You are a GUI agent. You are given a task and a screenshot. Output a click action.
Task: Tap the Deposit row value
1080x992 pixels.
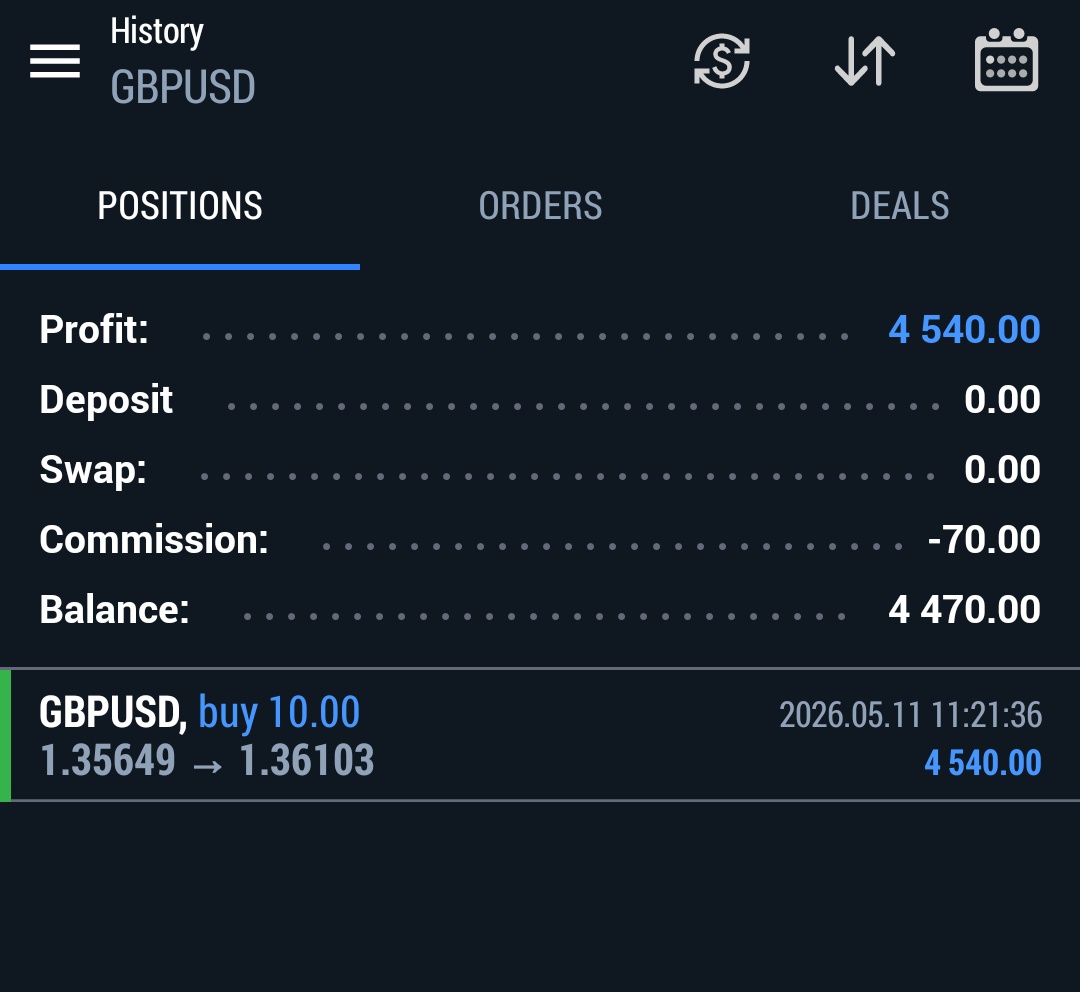[1002, 400]
